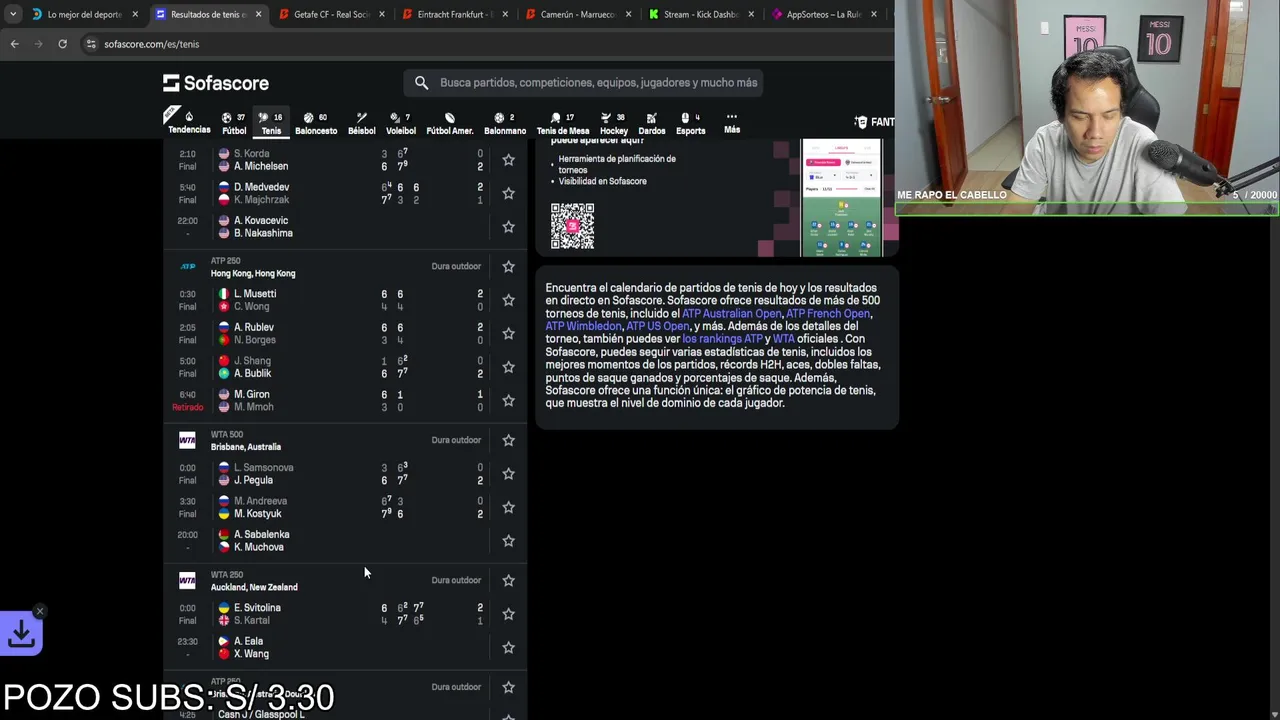Open the Béisbol section

pyautogui.click(x=361, y=123)
